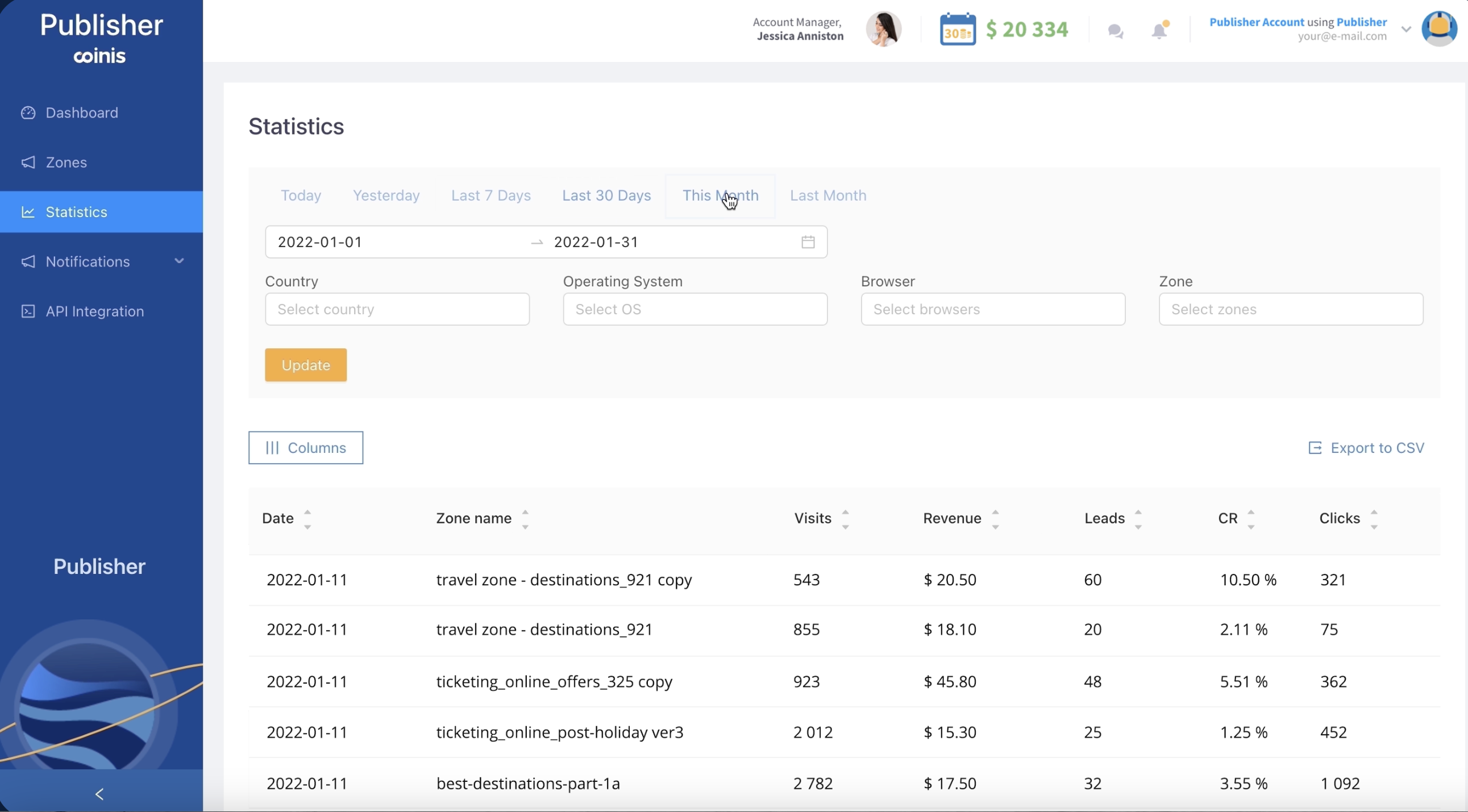The height and width of the screenshot is (812, 1468).
Task: Collapse the sidebar with the left arrow
Action: (x=99, y=794)
